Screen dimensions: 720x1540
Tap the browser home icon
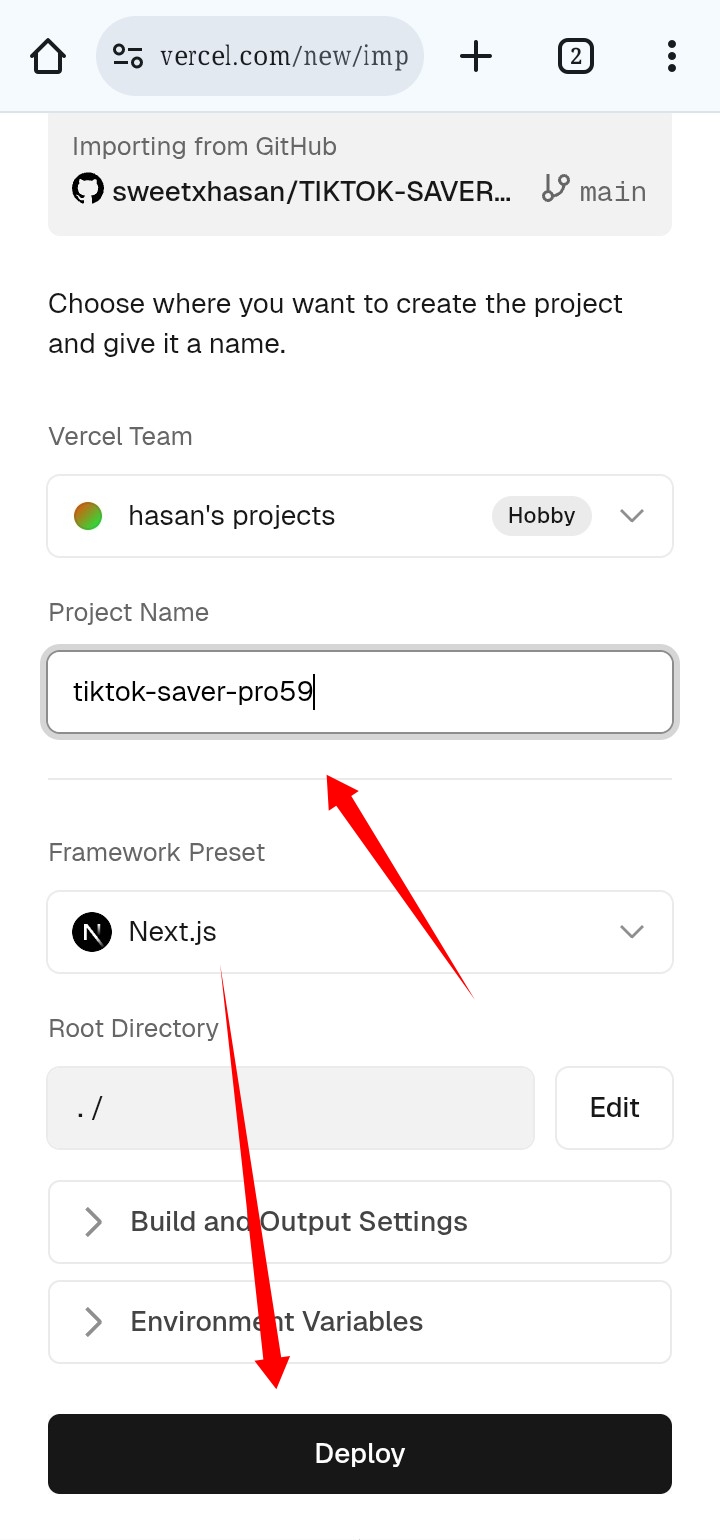tap(48, 56)
